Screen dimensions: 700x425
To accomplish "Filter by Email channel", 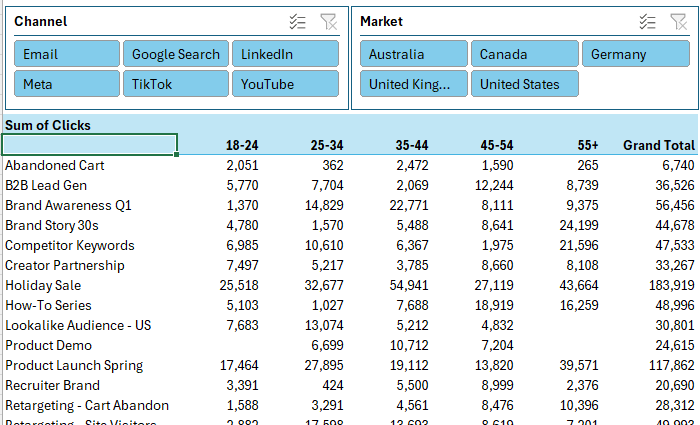I will (x=67, y=54).
